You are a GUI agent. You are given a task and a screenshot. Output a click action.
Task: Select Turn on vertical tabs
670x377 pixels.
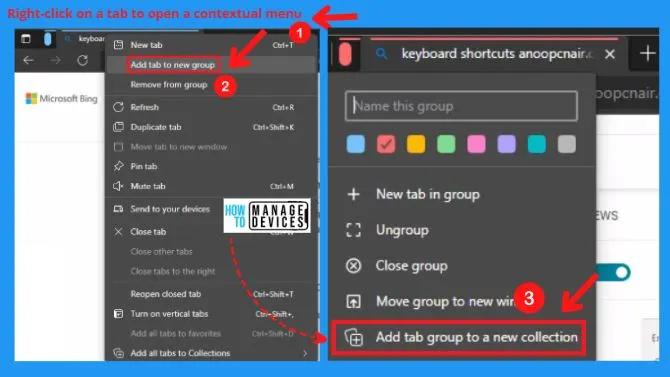pyautogui.click(x=169, y=314)
